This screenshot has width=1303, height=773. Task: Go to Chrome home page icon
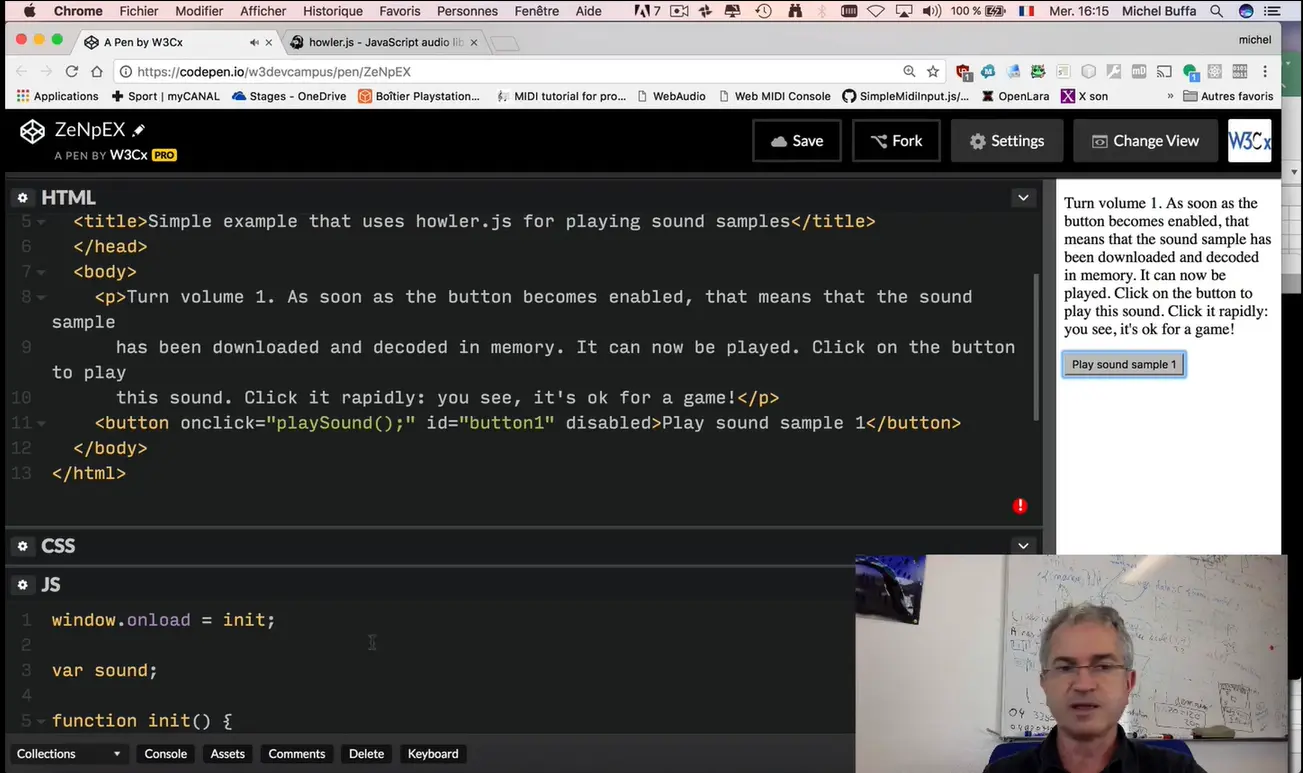[x=97, y=71]
